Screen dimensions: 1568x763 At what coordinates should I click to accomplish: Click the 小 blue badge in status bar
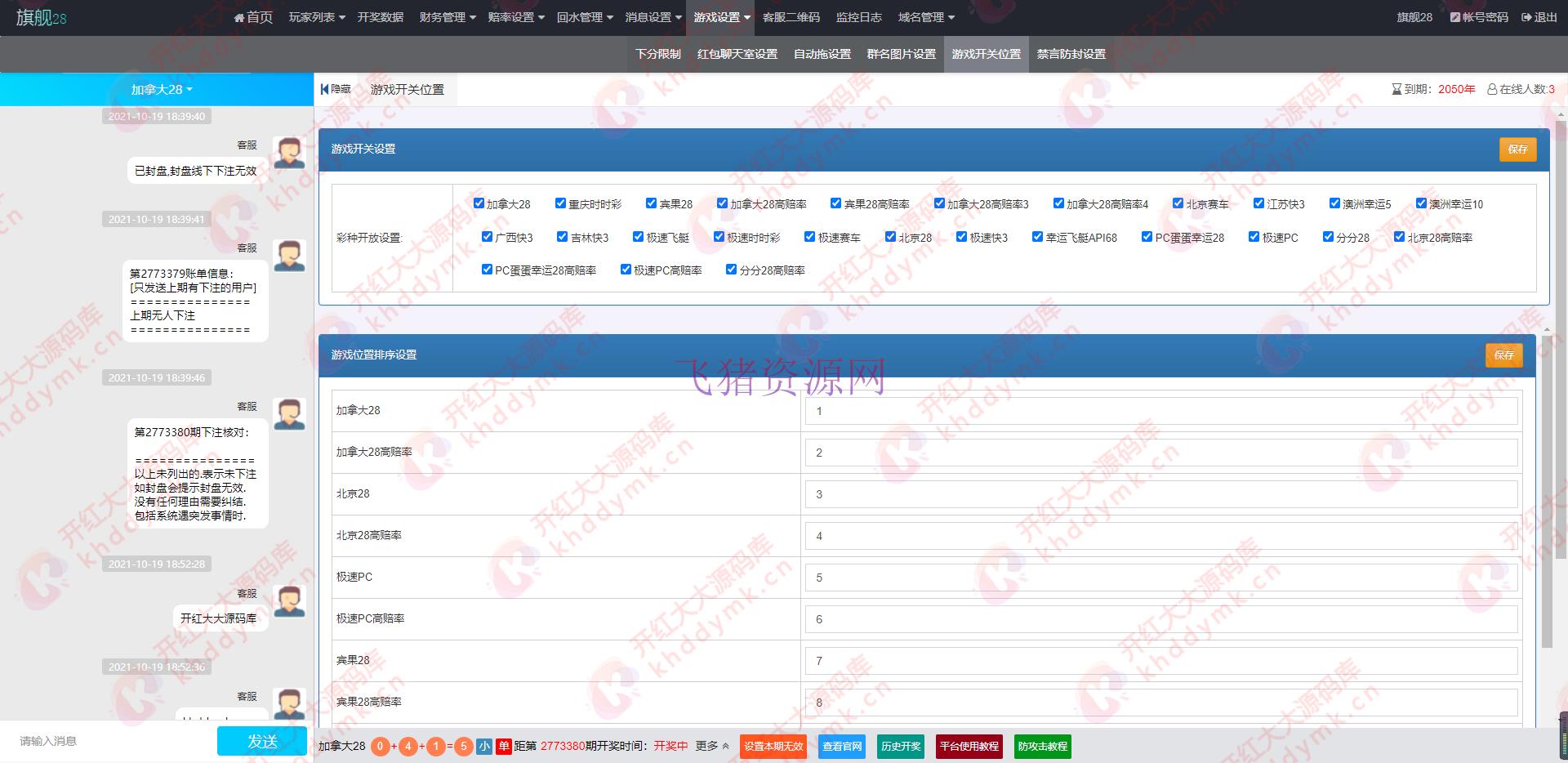click(483, 746)
